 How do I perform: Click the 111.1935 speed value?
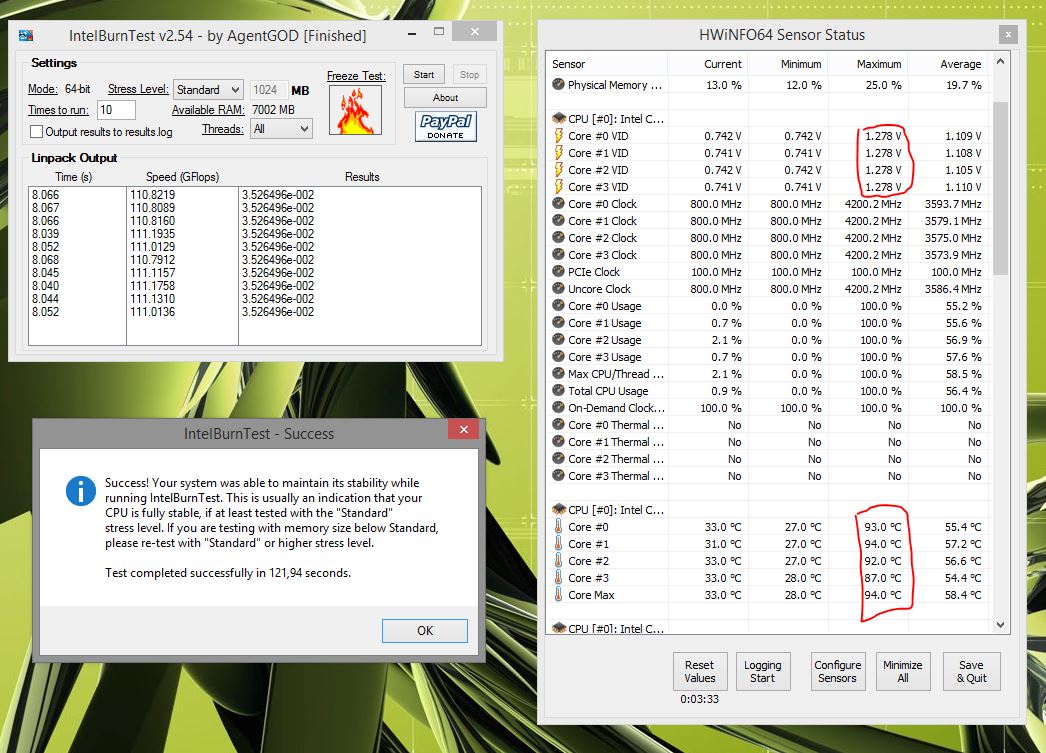coord(153,233)
